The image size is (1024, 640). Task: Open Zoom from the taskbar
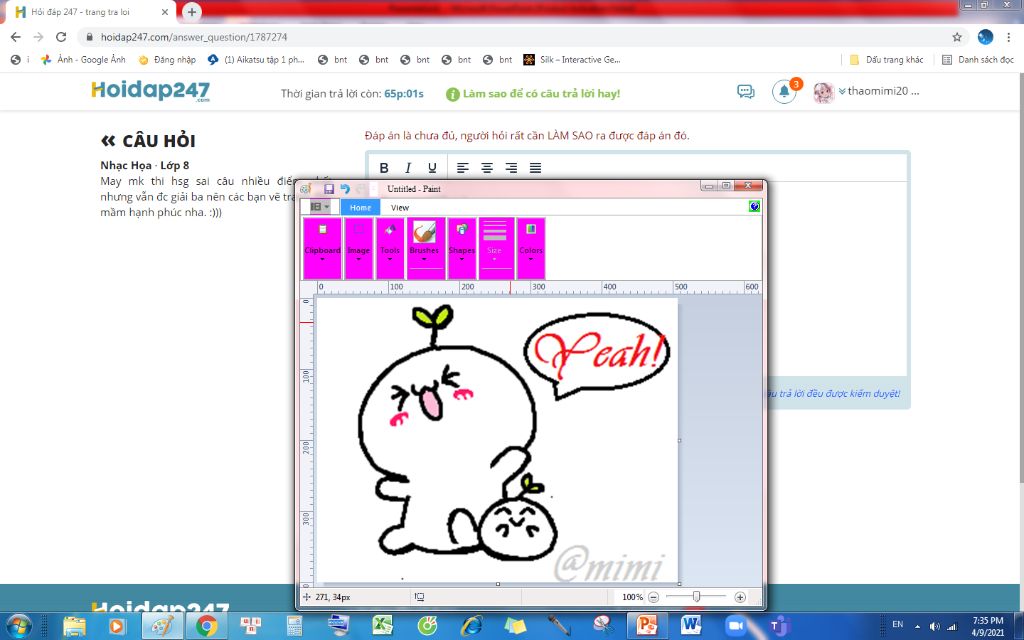point(735,625)
